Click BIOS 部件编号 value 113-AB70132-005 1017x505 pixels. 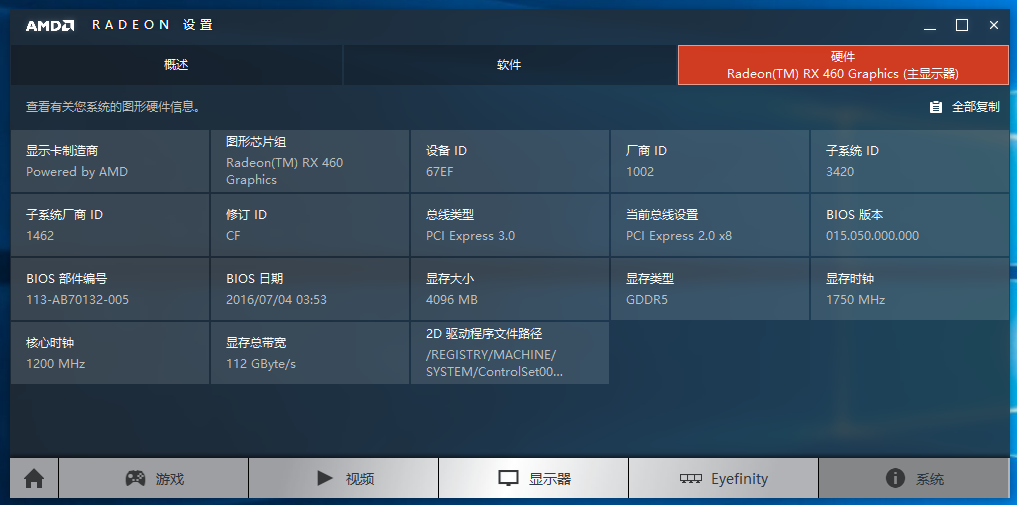tap(77, 300)
